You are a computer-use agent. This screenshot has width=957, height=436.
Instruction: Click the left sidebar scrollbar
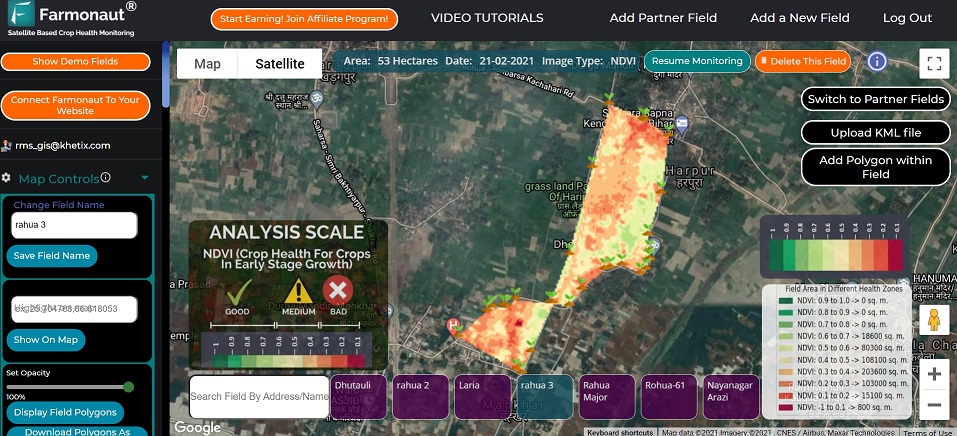click(165, 74)
